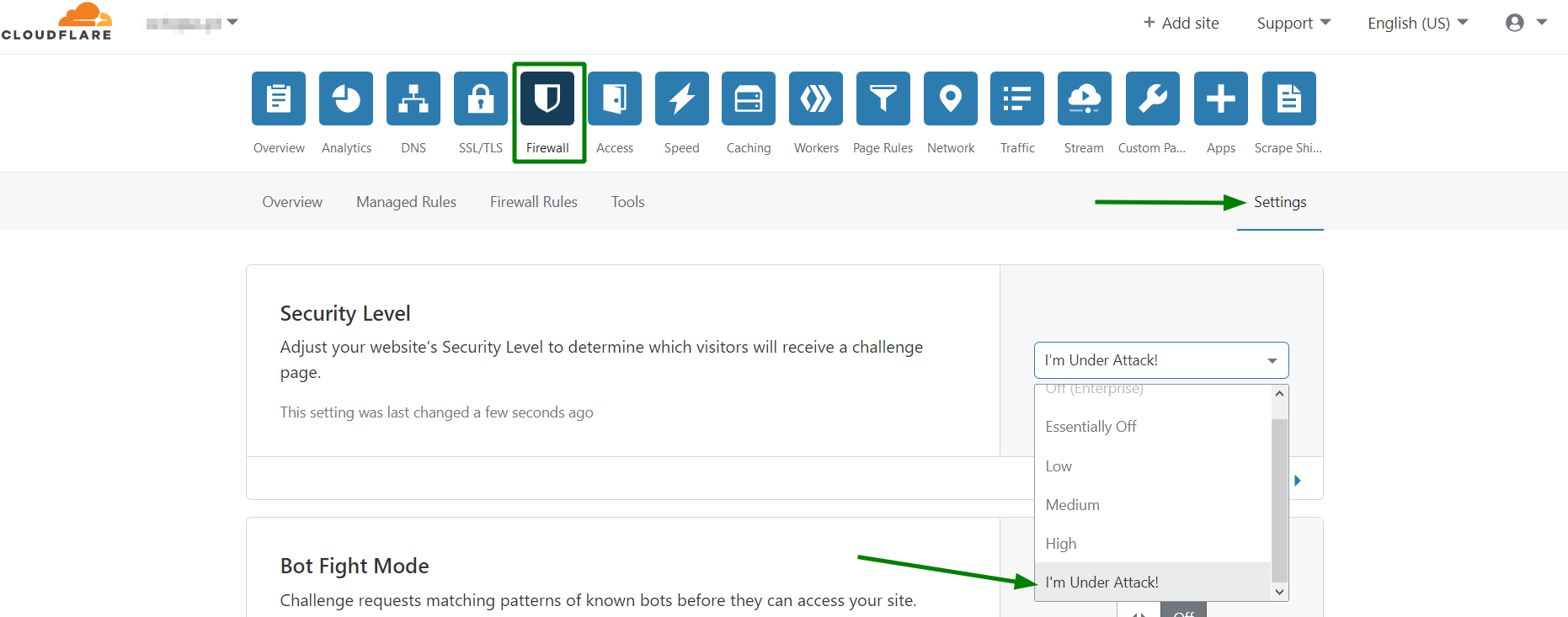Click the Page Rules funnel icon

(883, 98)
